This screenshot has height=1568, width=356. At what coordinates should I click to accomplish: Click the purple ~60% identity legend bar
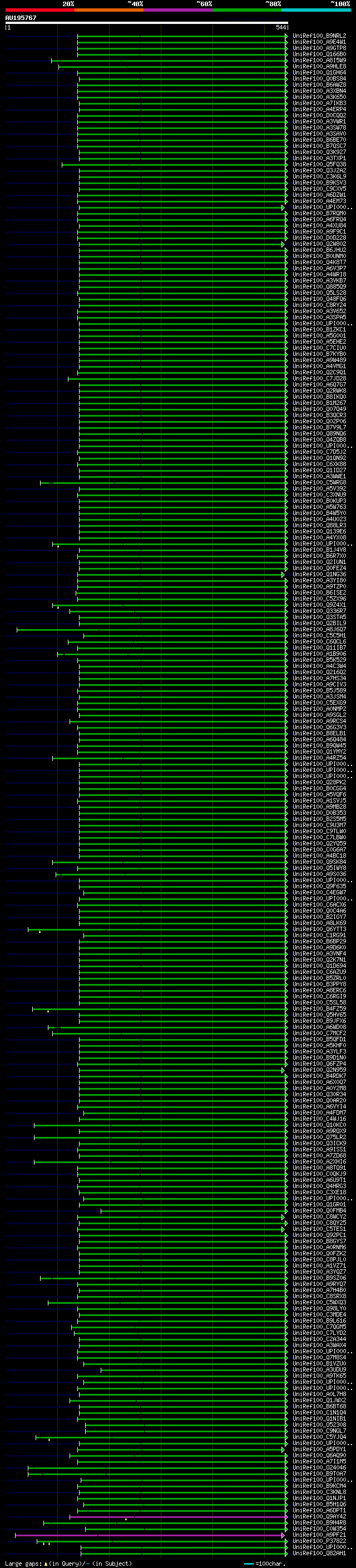[177, 11]
